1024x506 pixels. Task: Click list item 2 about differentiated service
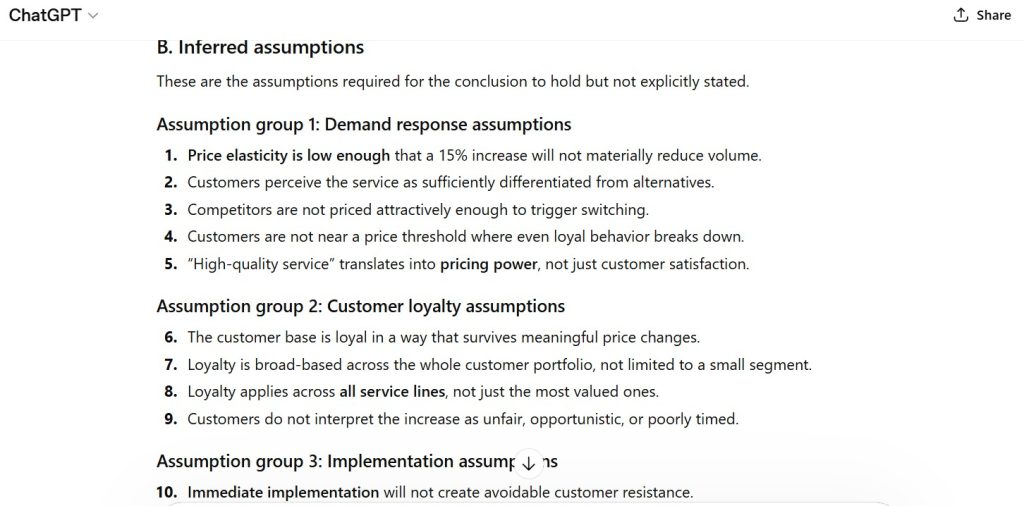tap(450, 182)
